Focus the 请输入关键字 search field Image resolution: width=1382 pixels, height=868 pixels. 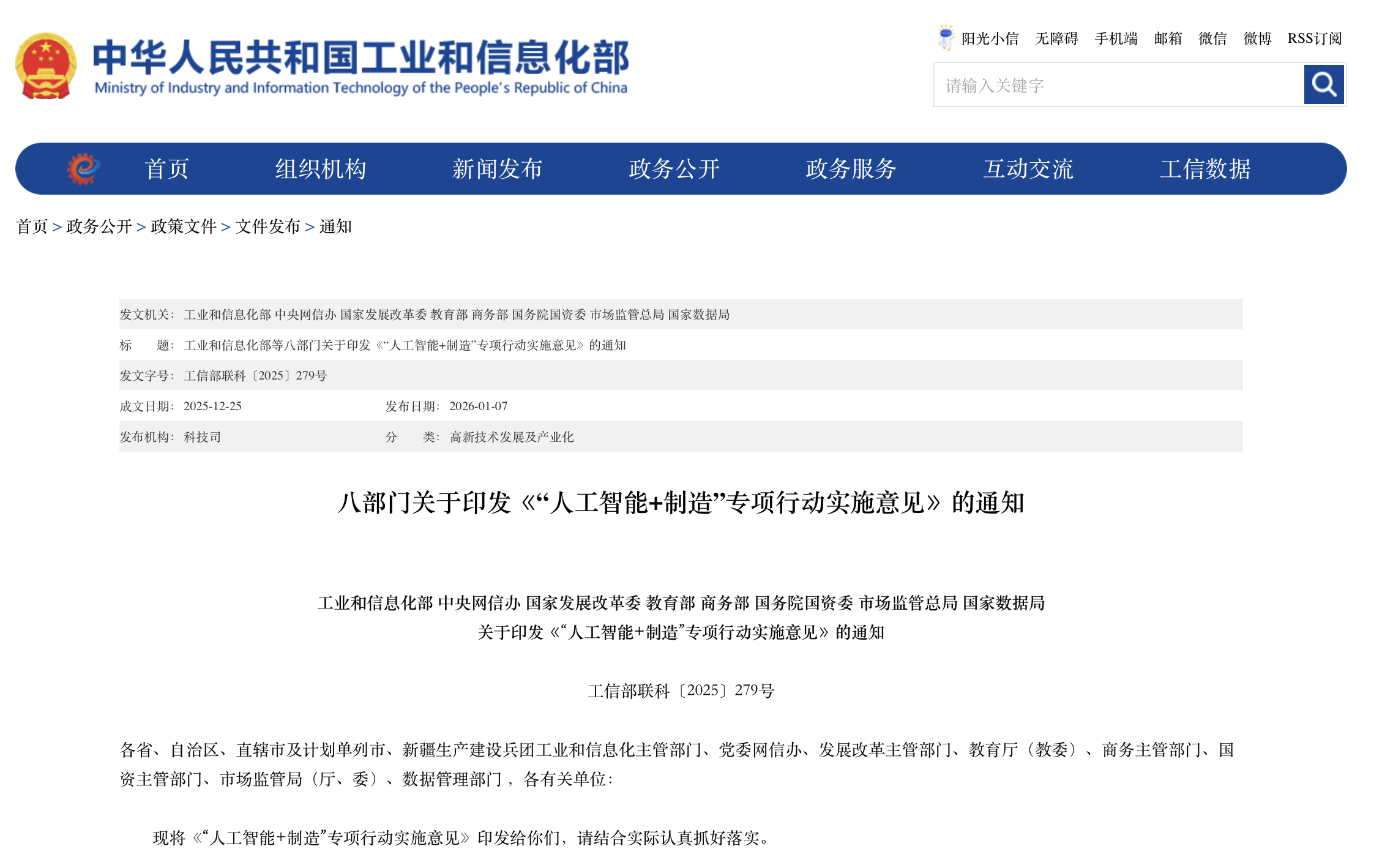[x=1119, y=85]
